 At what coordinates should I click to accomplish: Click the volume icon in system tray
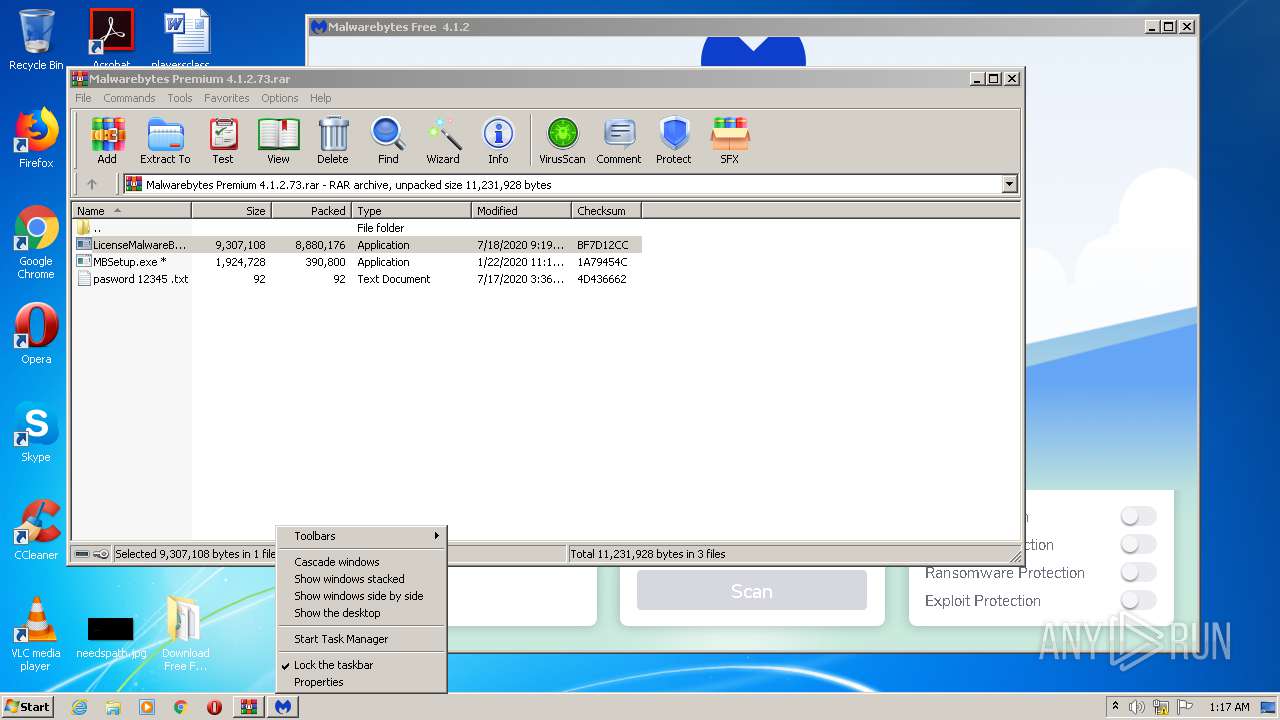[x=1137, y=707]
